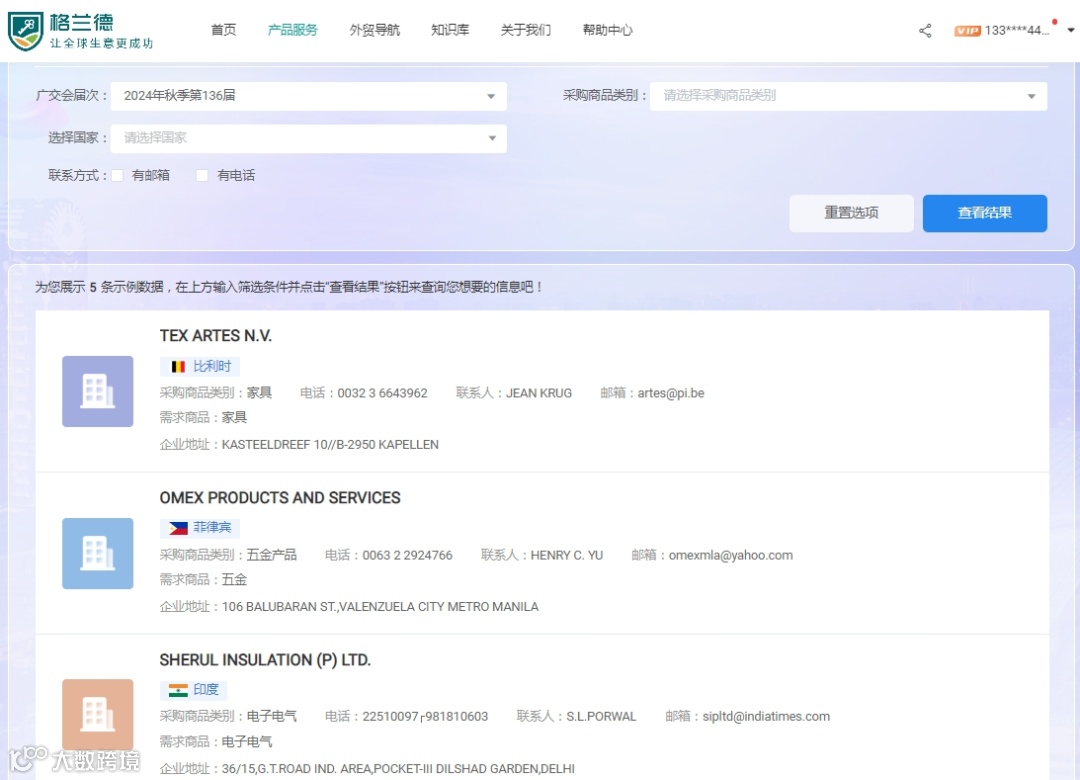Click contact name HENRY C. YU
1080x780 pixels.
pyautogui.click(x=567, y=555)
